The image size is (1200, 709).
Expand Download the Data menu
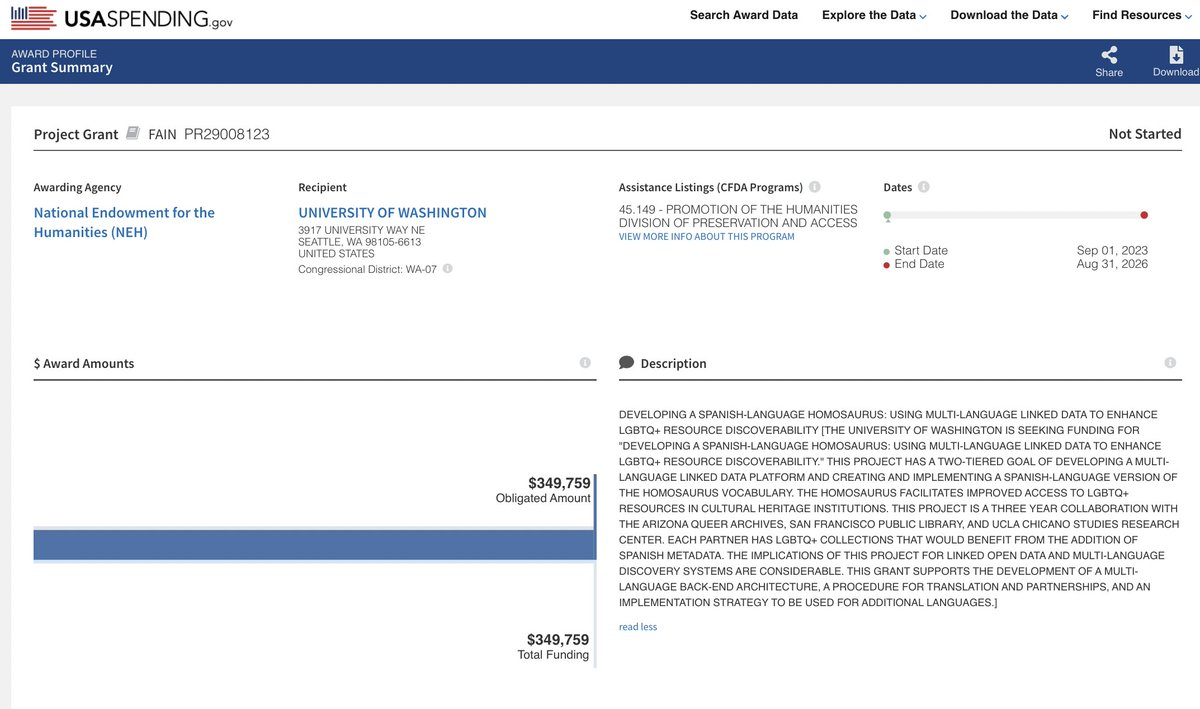tap(1009, 15)
